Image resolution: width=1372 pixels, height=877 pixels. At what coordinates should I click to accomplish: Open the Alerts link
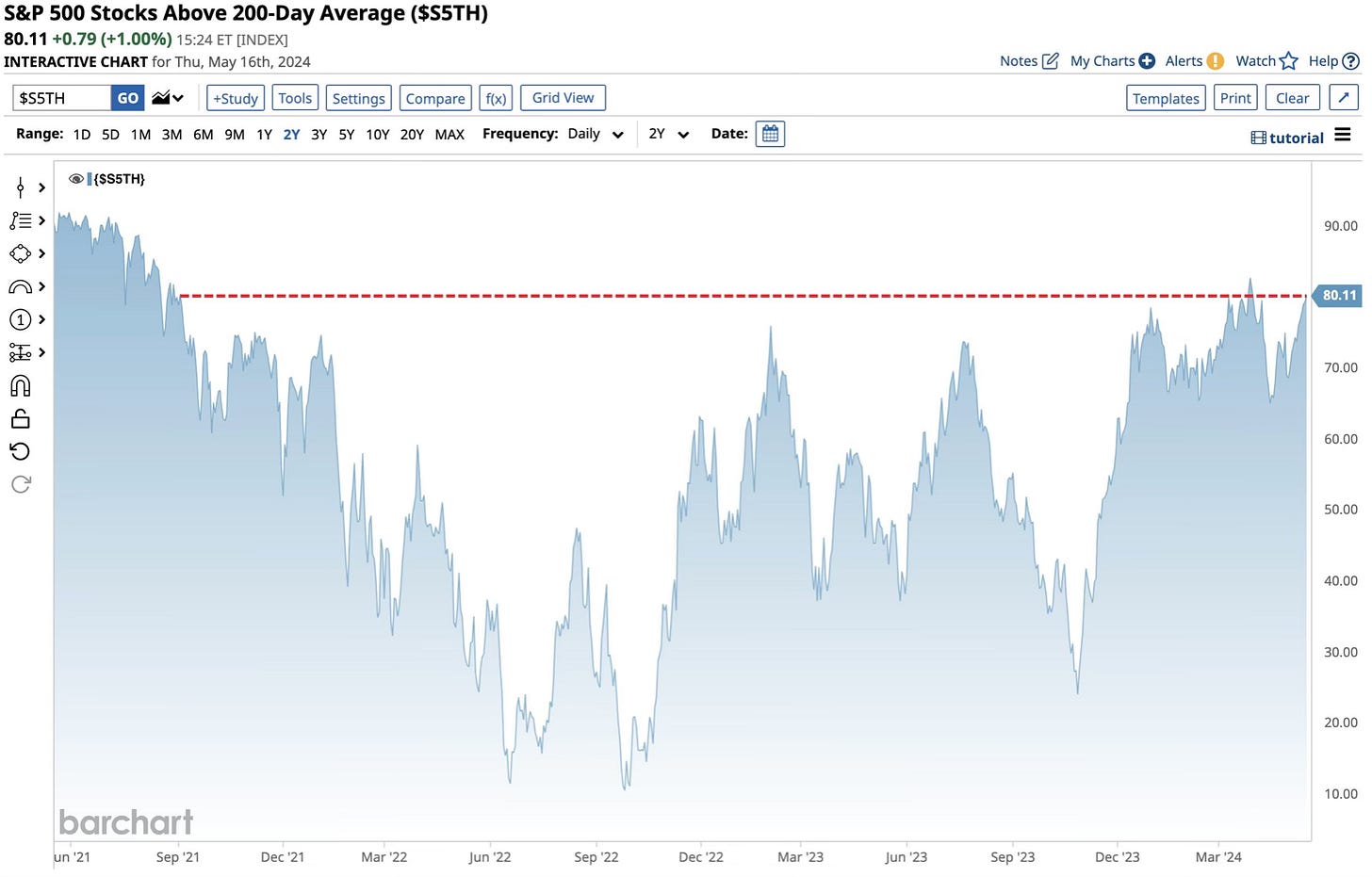click(x=1184, y=61)
